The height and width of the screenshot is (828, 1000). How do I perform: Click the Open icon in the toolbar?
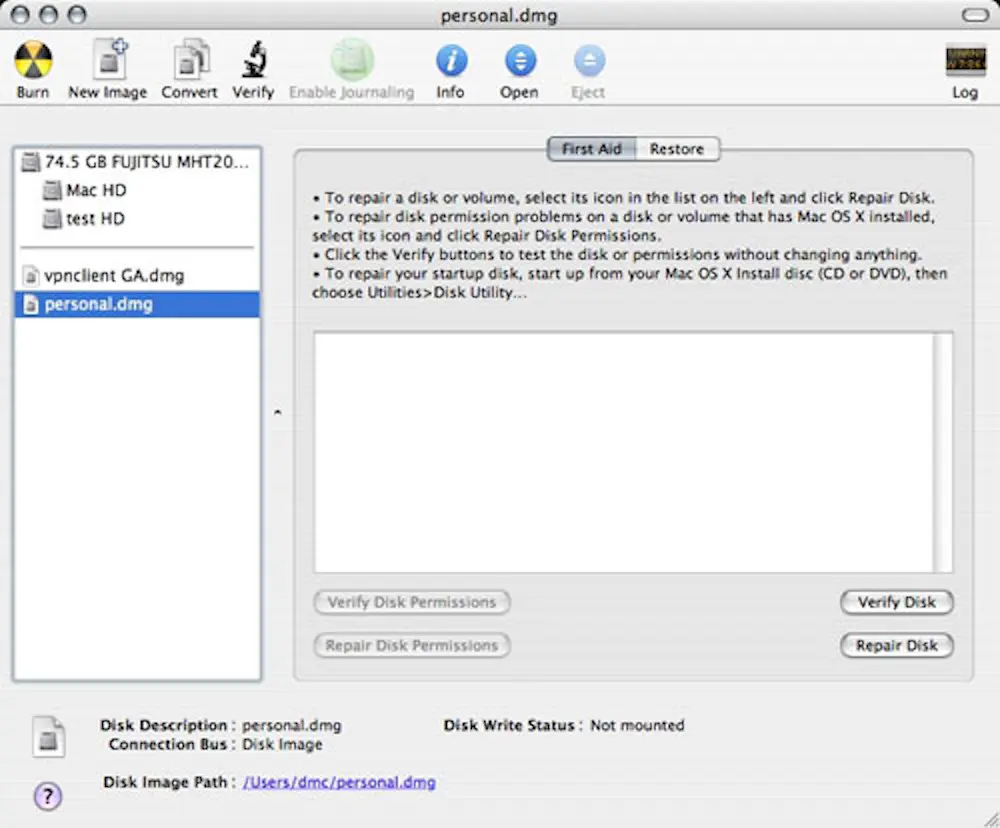[x=518, y=62]
